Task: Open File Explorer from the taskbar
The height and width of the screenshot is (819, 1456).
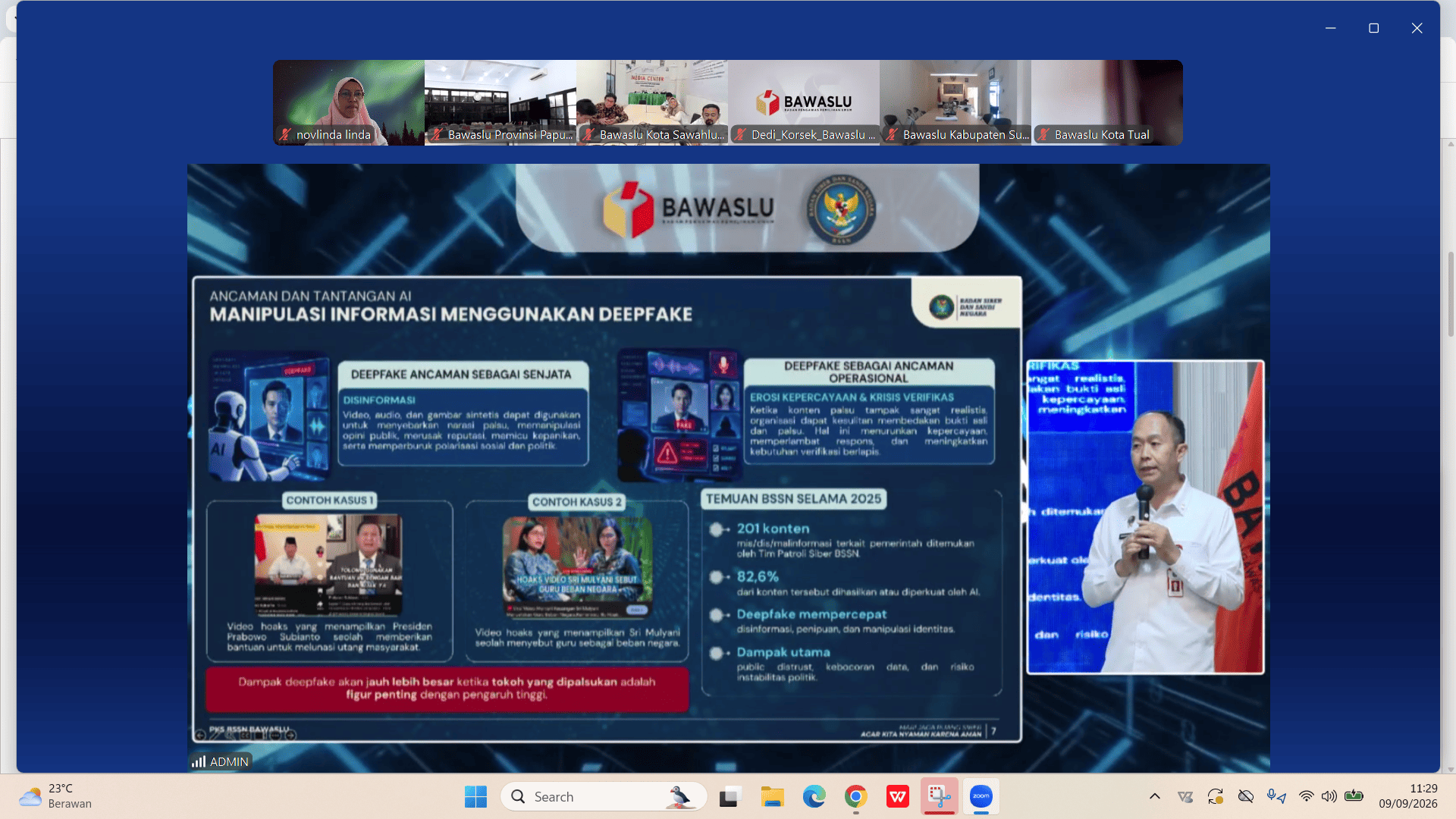Action: pyautogui.click(x=772, y=797)
